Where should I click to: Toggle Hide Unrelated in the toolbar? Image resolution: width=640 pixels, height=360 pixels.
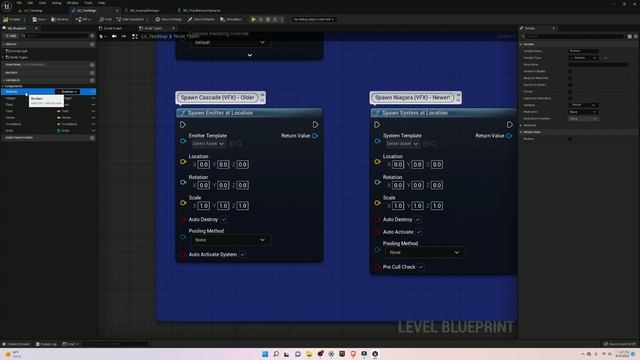(x=130, y=19)
